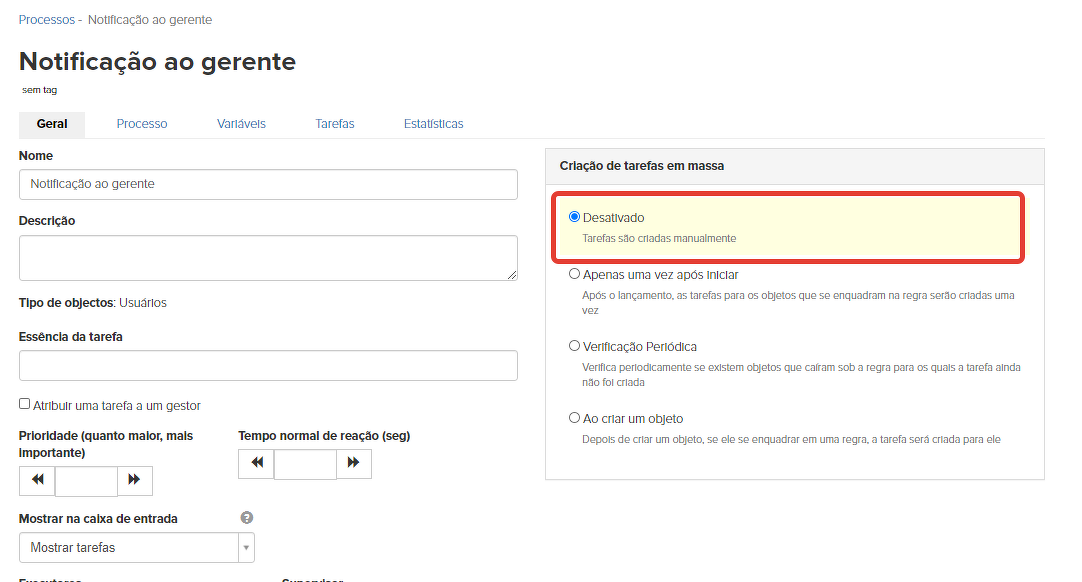
Task: Choose the 'Verificação Periódica' radio button
Action: click(x=574, y=346)
